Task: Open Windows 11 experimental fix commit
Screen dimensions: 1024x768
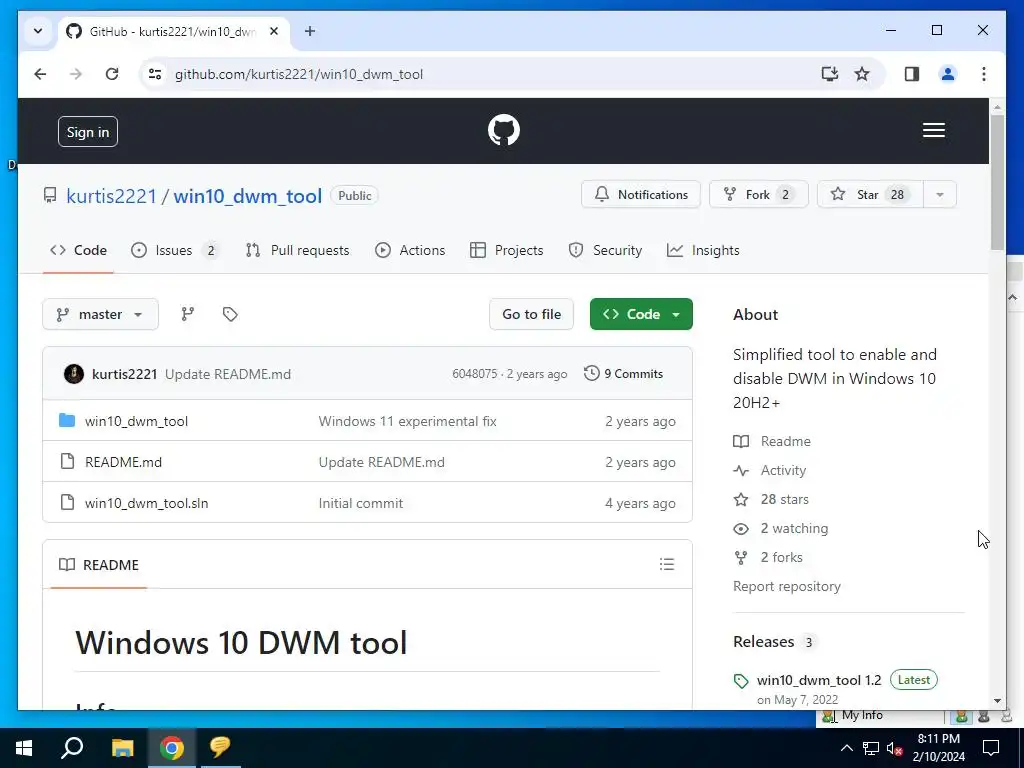Action: 408,421
